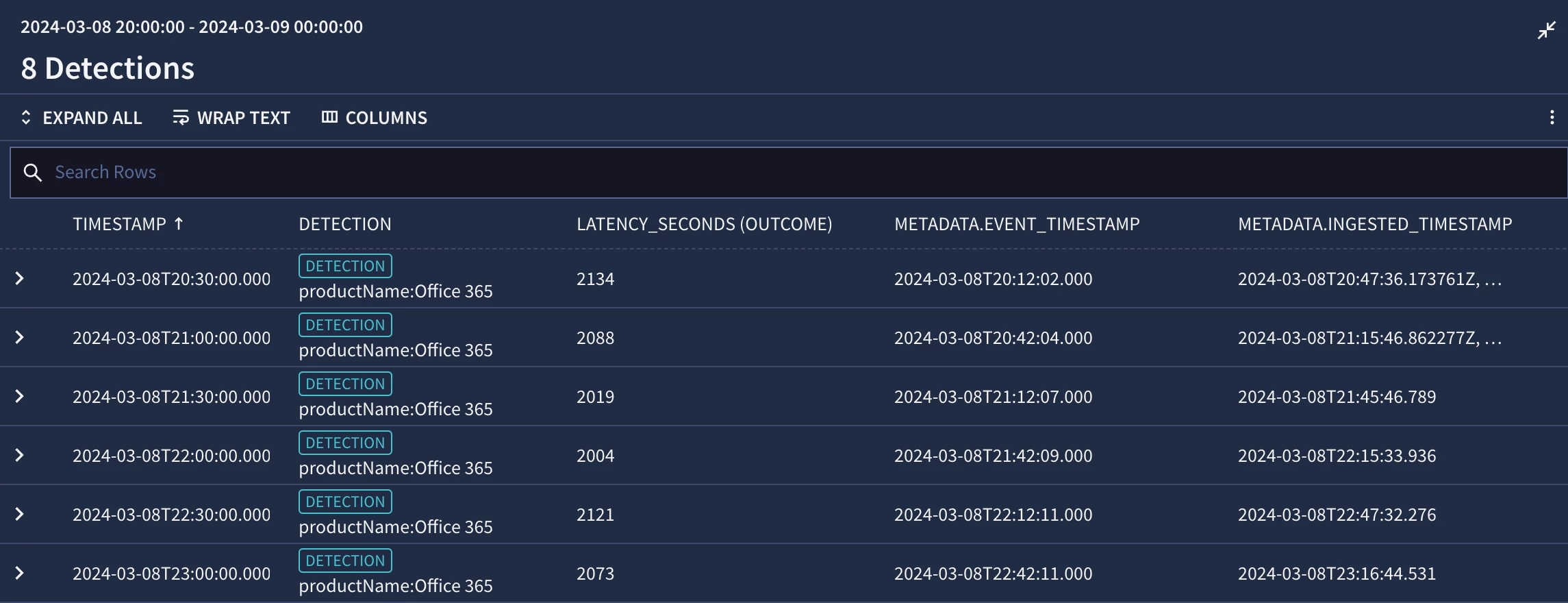Click latency value 2019

(x=595, y=397)
